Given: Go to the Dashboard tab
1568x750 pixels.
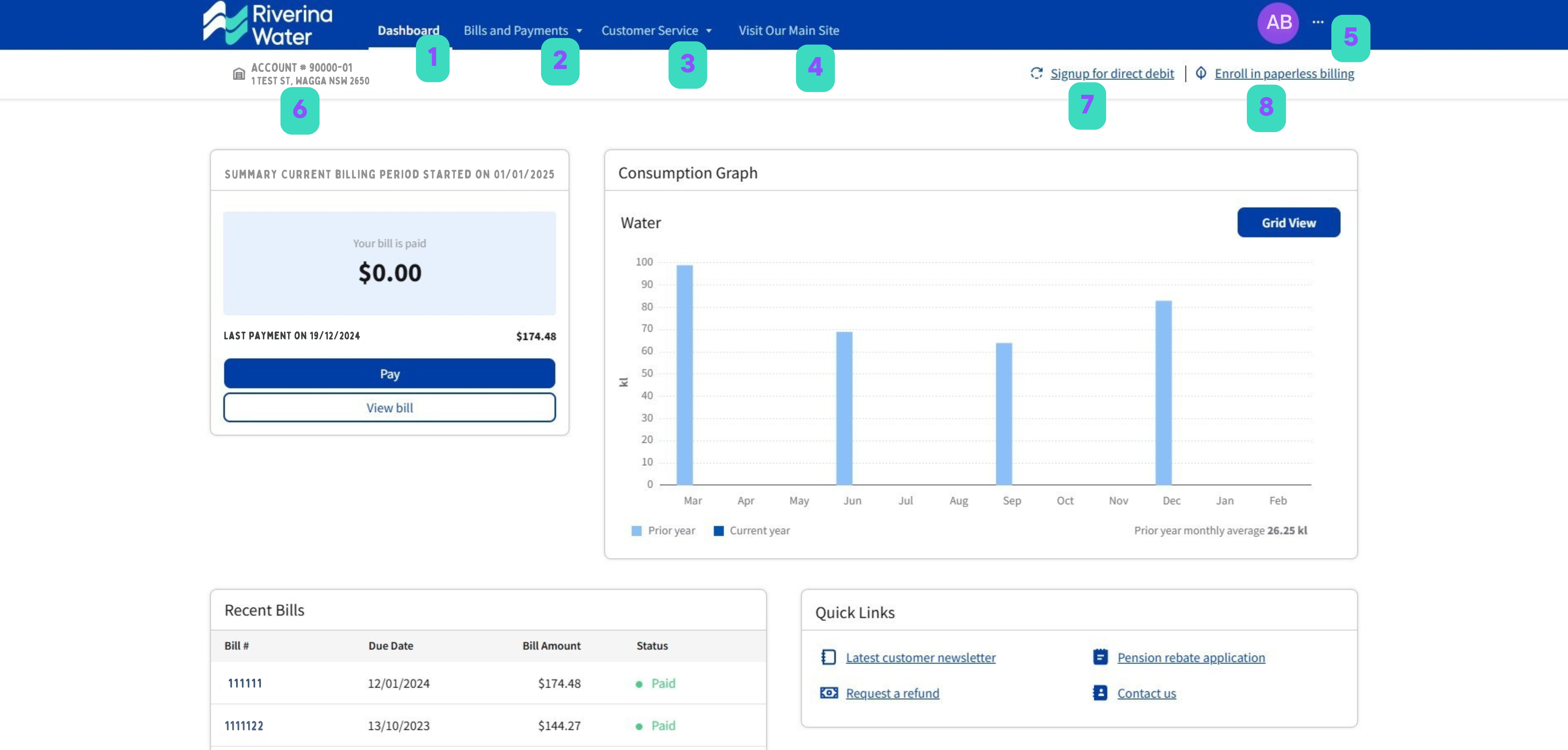Looking at the screenshot, I should click(x=409, y=31).
